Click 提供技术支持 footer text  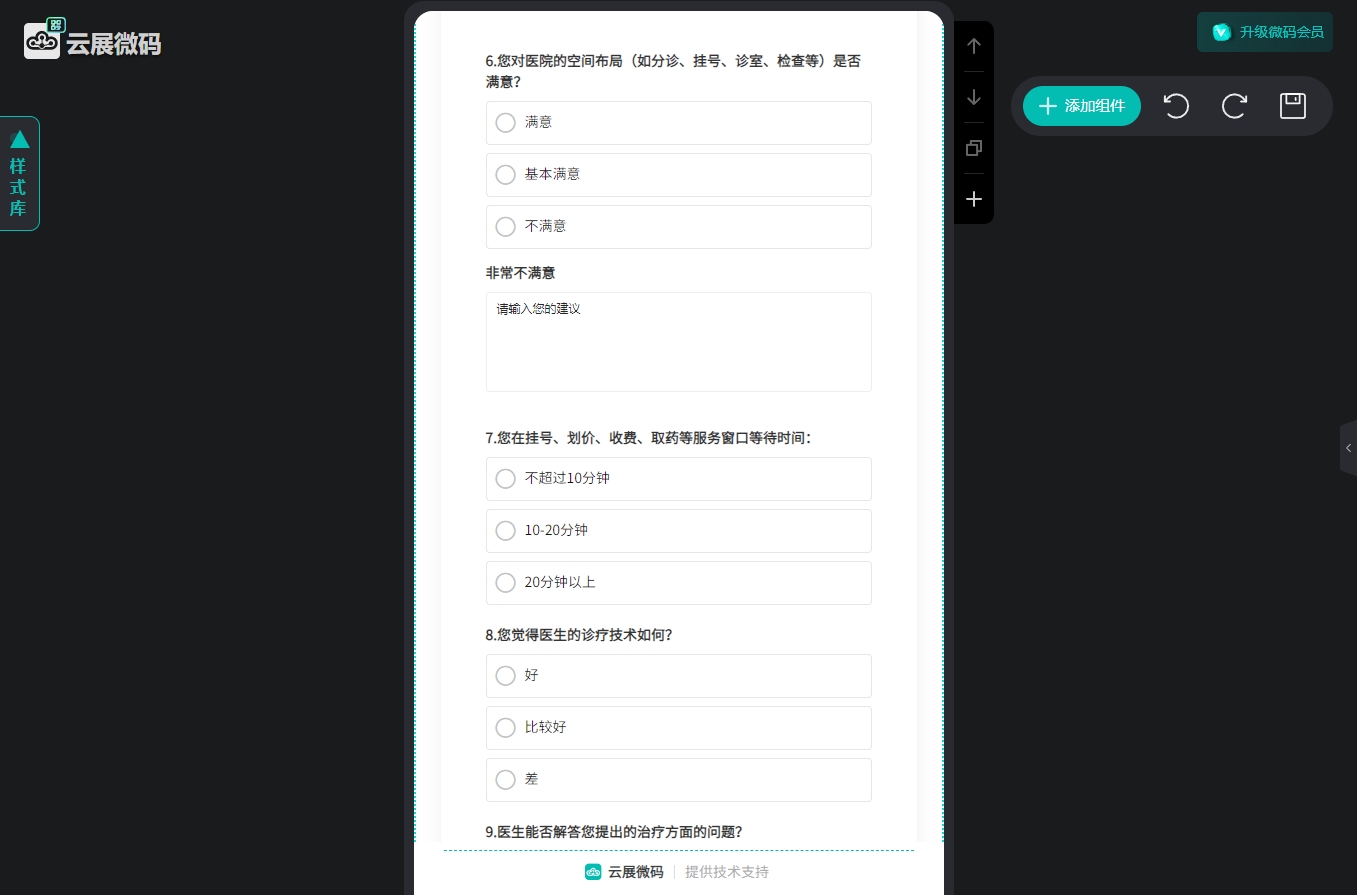point(727,872)
